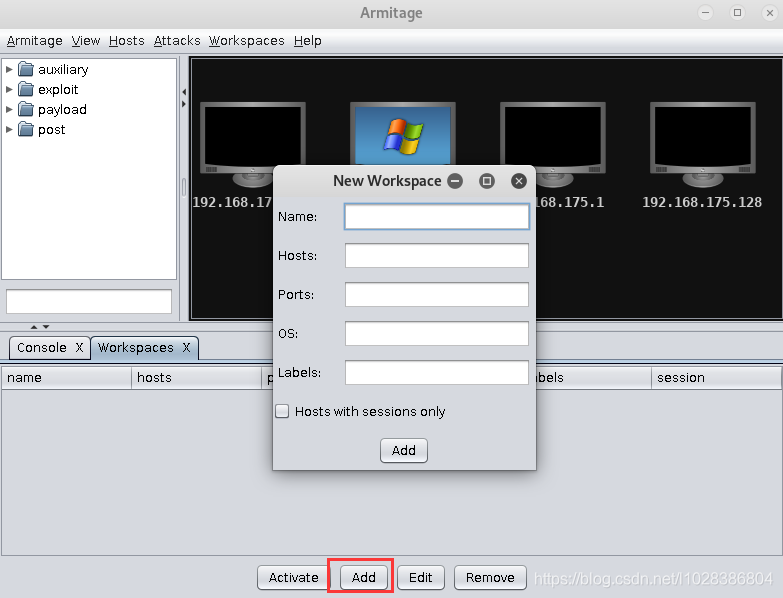
Task: Select the 192.168.175.128 host monitor
Action: point(703,144)
